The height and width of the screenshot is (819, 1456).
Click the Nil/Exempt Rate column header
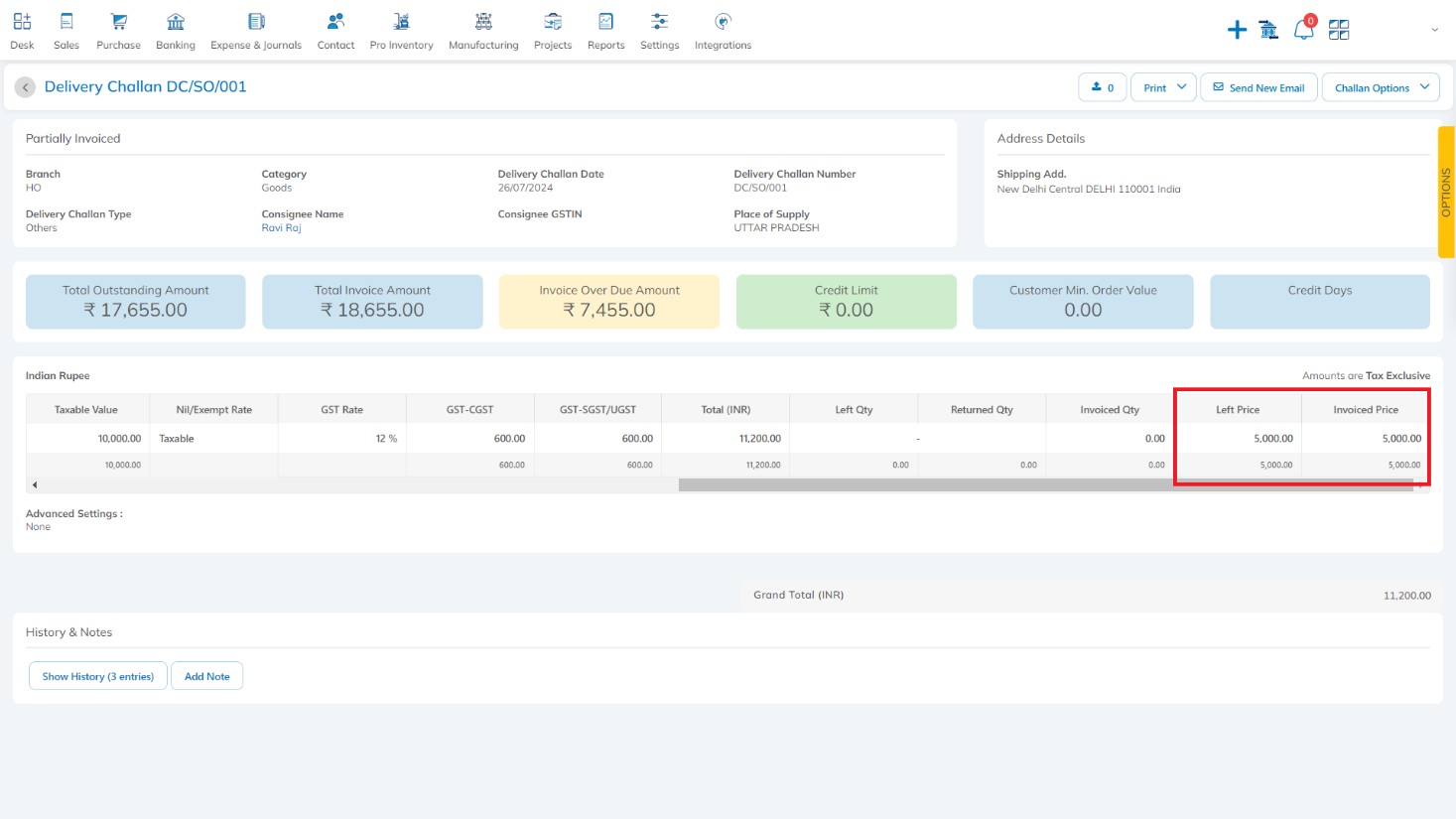coord(213,409)
